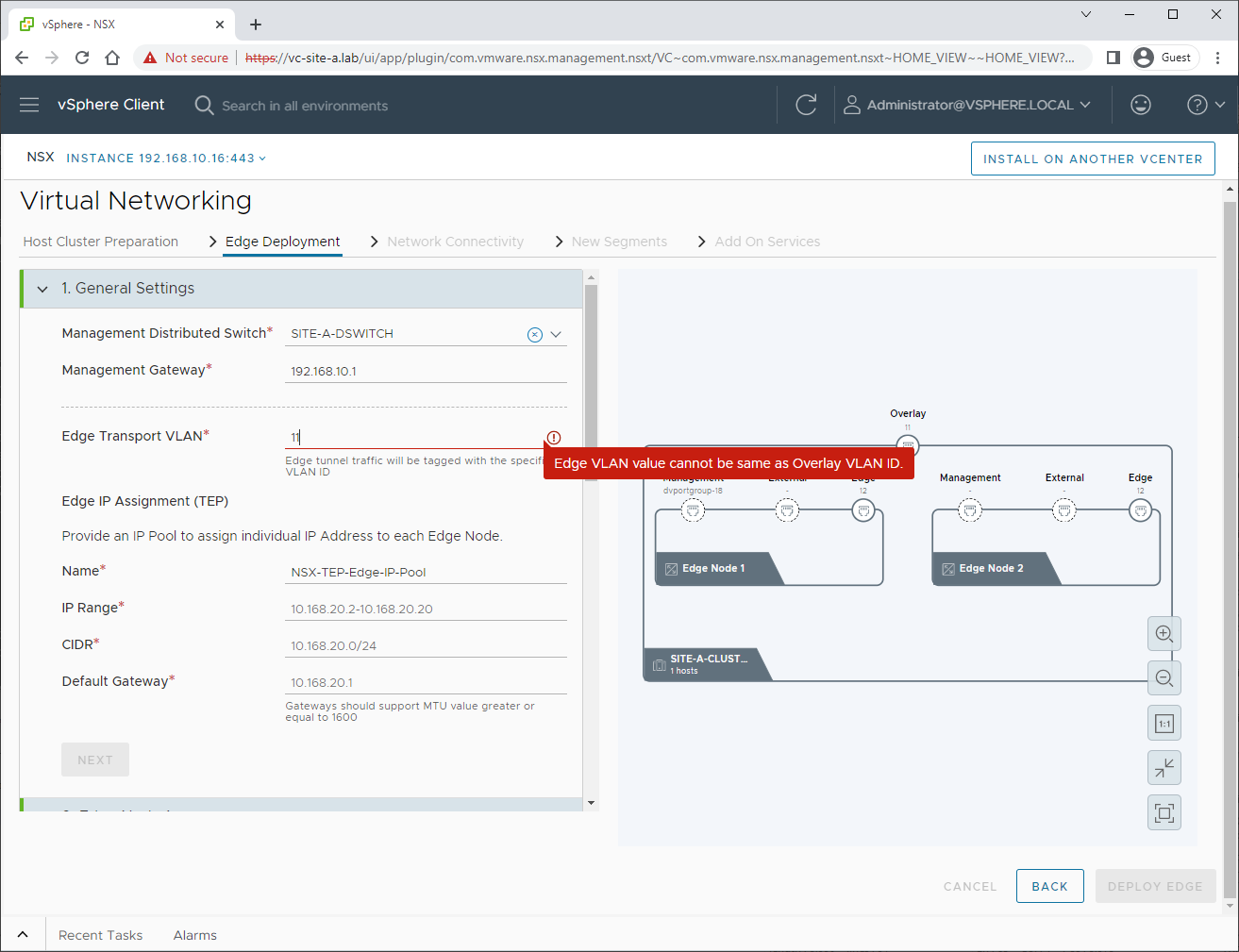Click the Management Gateway field
This screenshot has height=952, width=1239.
coord(426,371)
